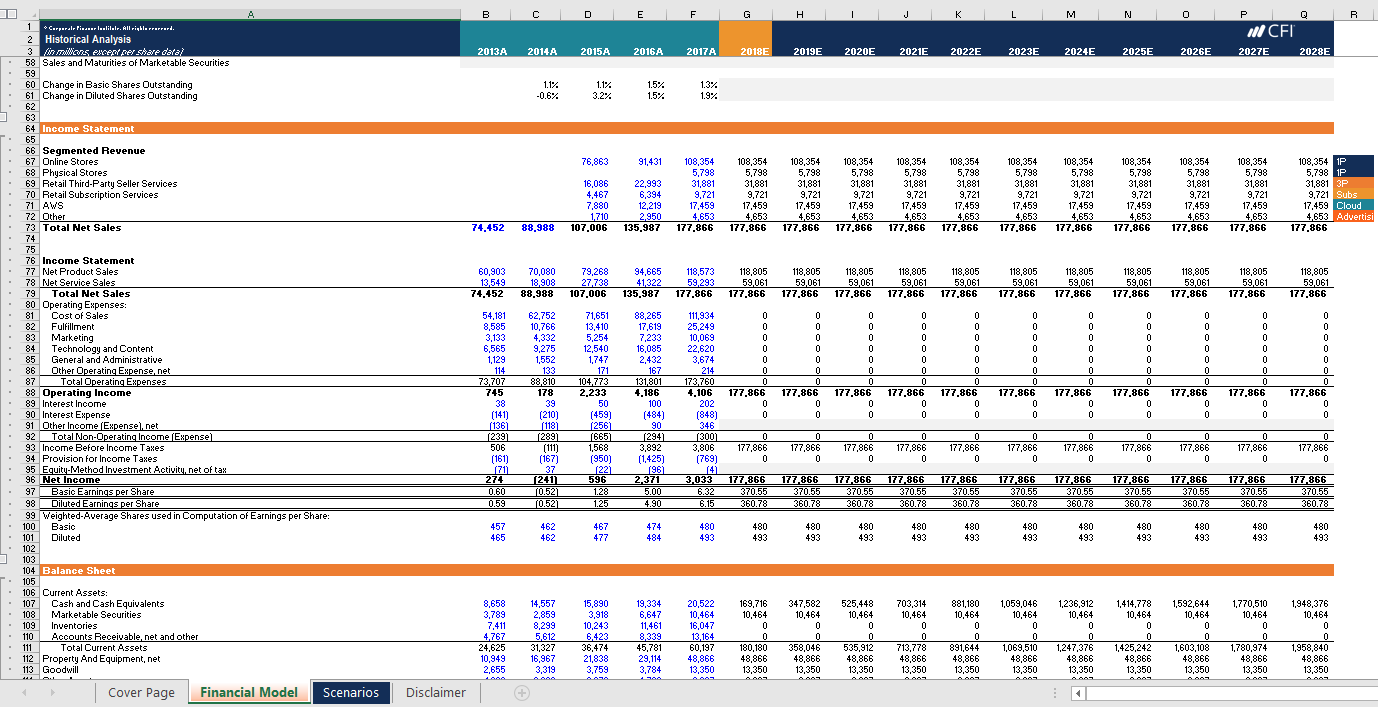Open the Disclaimer sheet tab
Viewport: 1378px width, 707px height.
[436, 692]
